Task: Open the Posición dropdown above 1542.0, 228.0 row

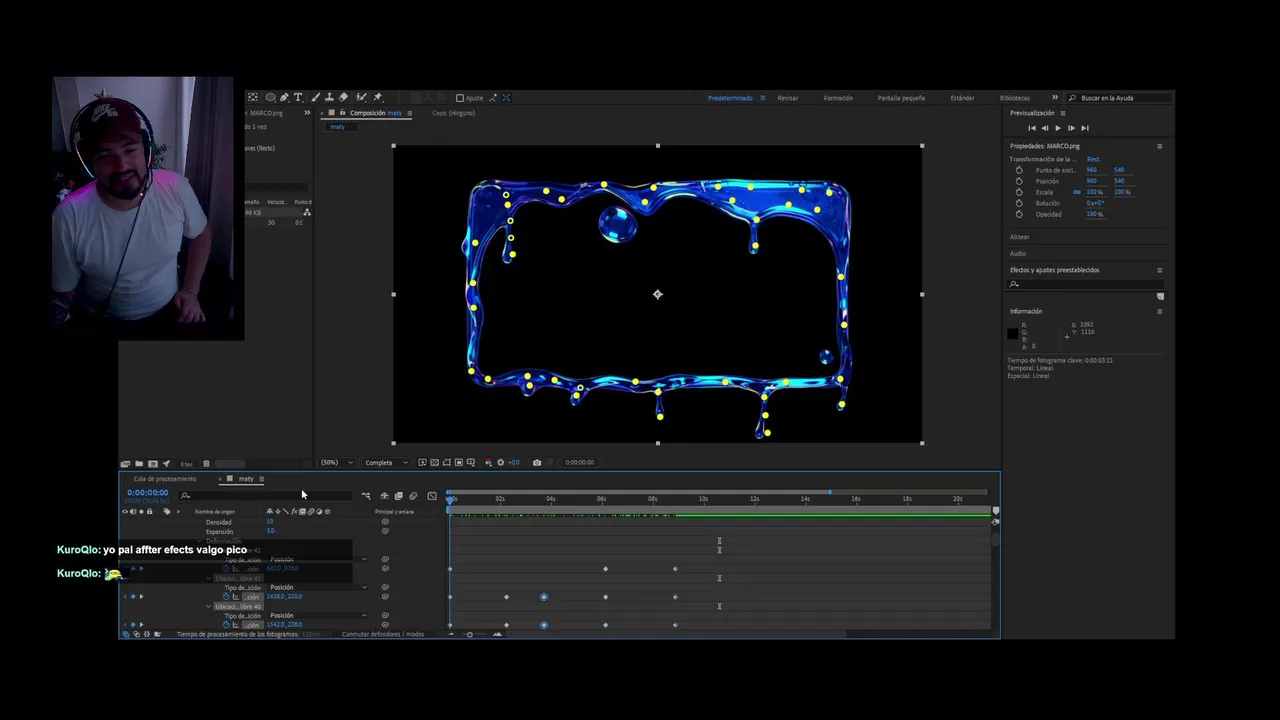Action: pos(317,615)
